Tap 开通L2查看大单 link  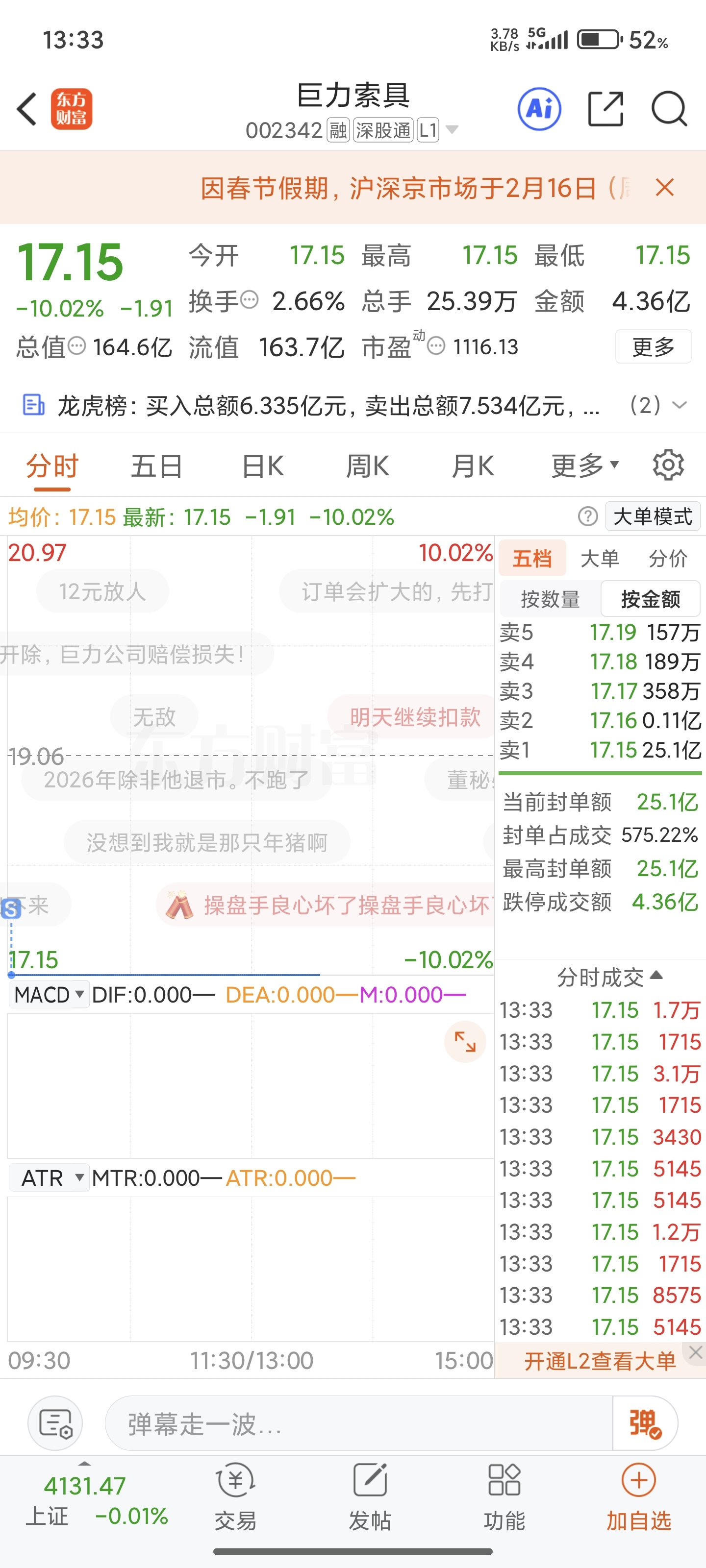(x=600, y=1361)
